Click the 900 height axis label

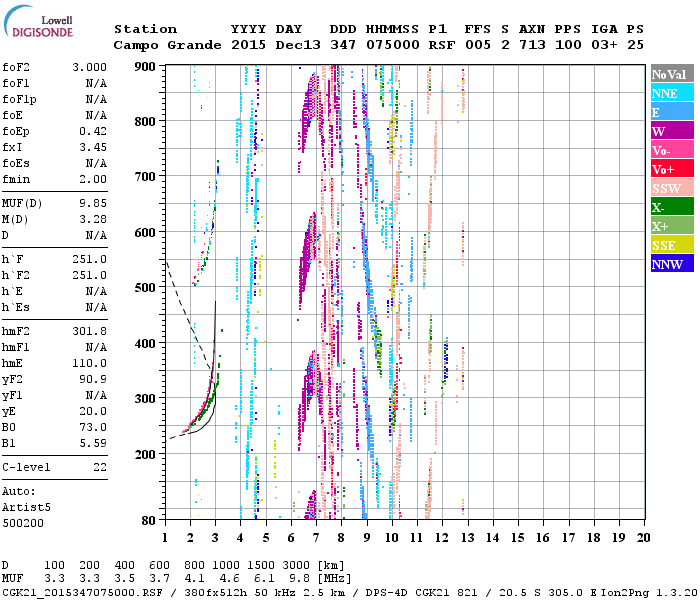click(145, 67)
